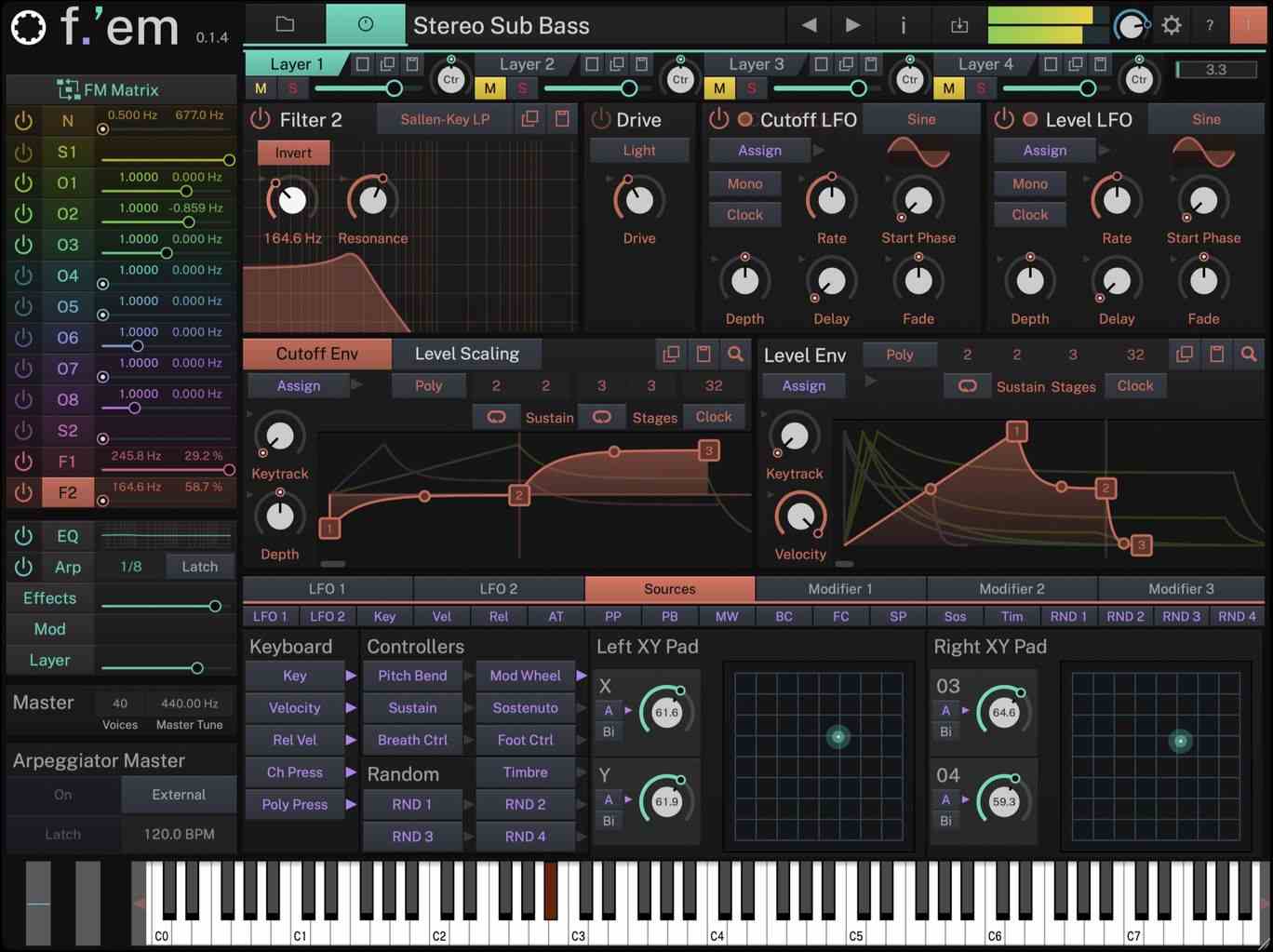
Task: Open the FM Matrix panel icon
Action: 67,89
